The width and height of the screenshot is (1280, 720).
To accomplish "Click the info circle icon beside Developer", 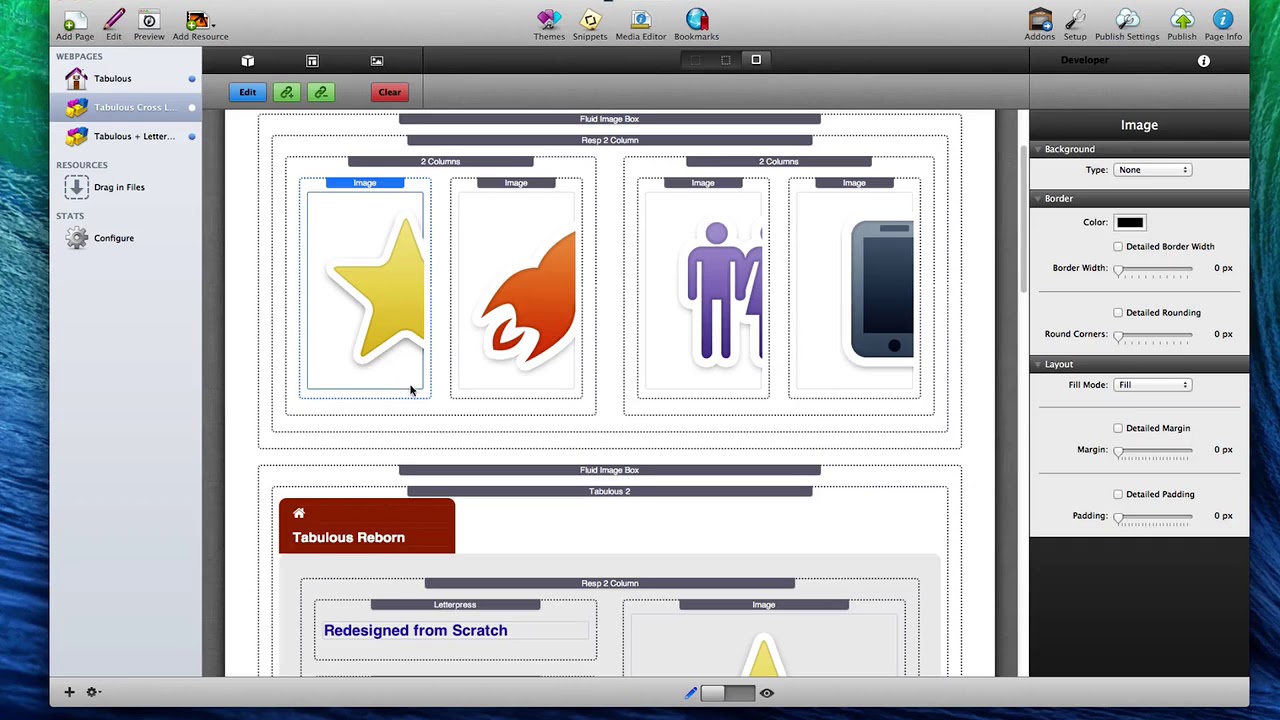I will tap(1204, 61).
